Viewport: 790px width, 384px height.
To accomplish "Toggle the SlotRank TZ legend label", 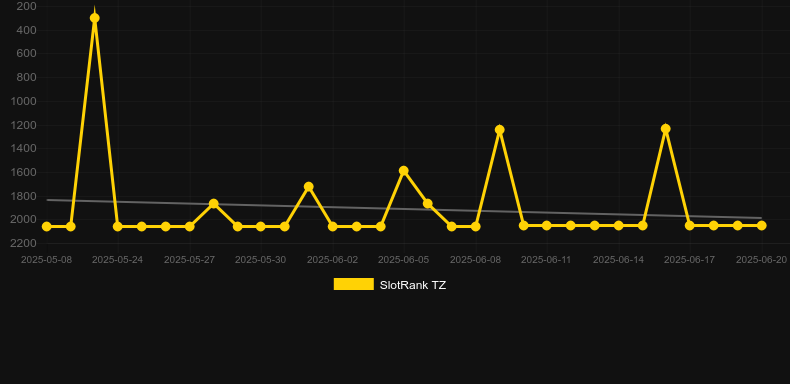I will click(413, 285).
